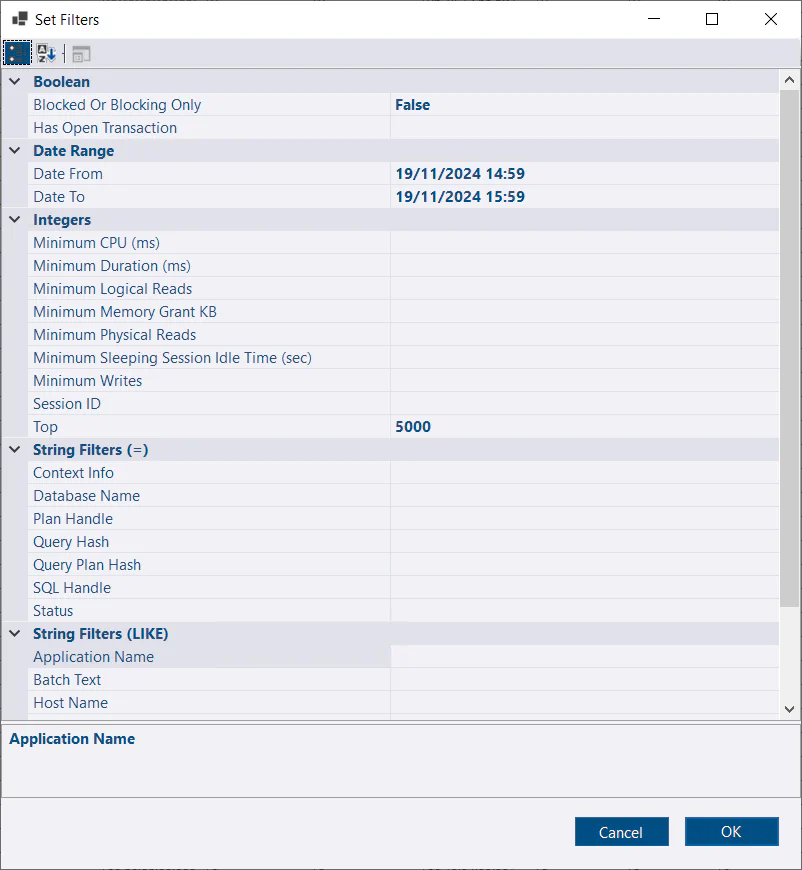Click the Database Name value field

tap(584, 495)
